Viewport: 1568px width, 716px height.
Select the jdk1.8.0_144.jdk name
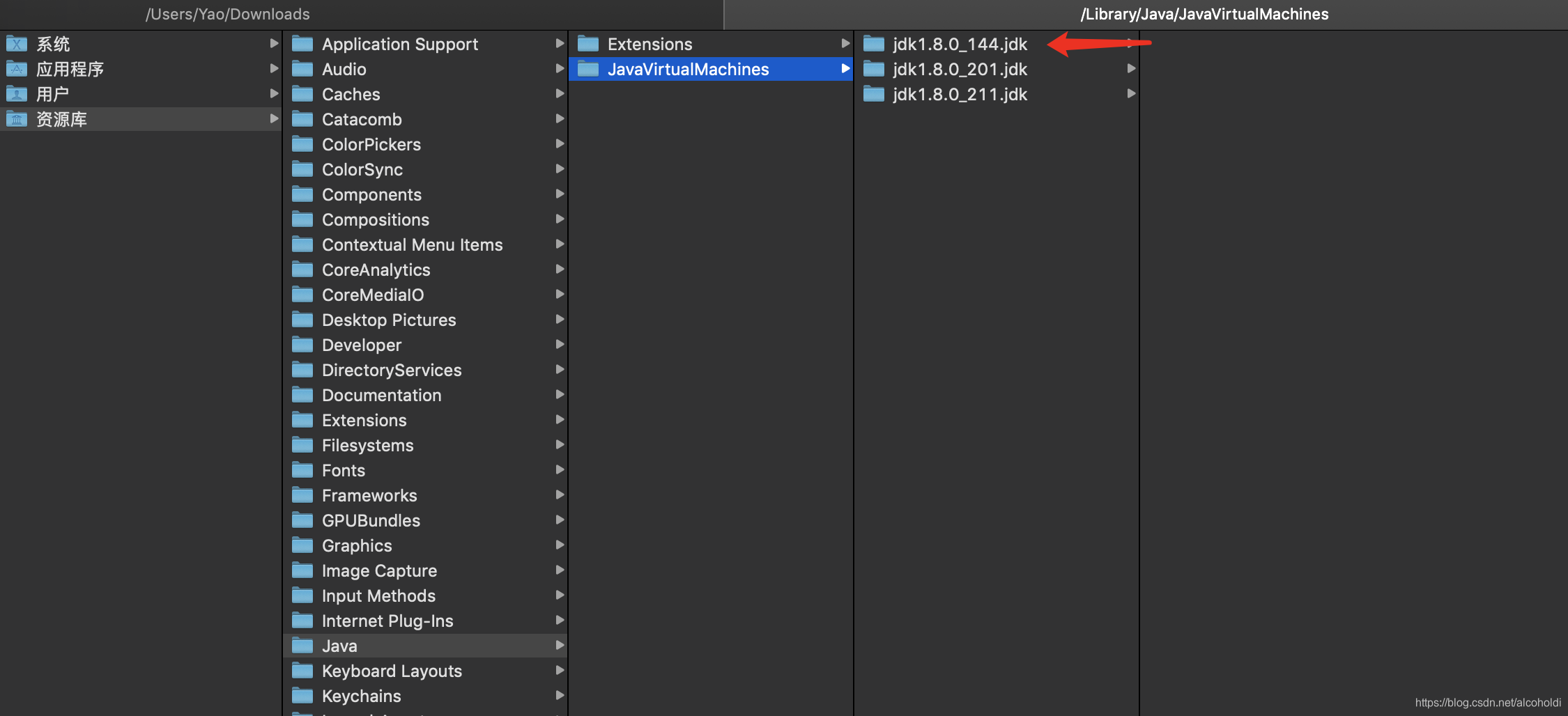pyautogui.click(x=960, y=44)
